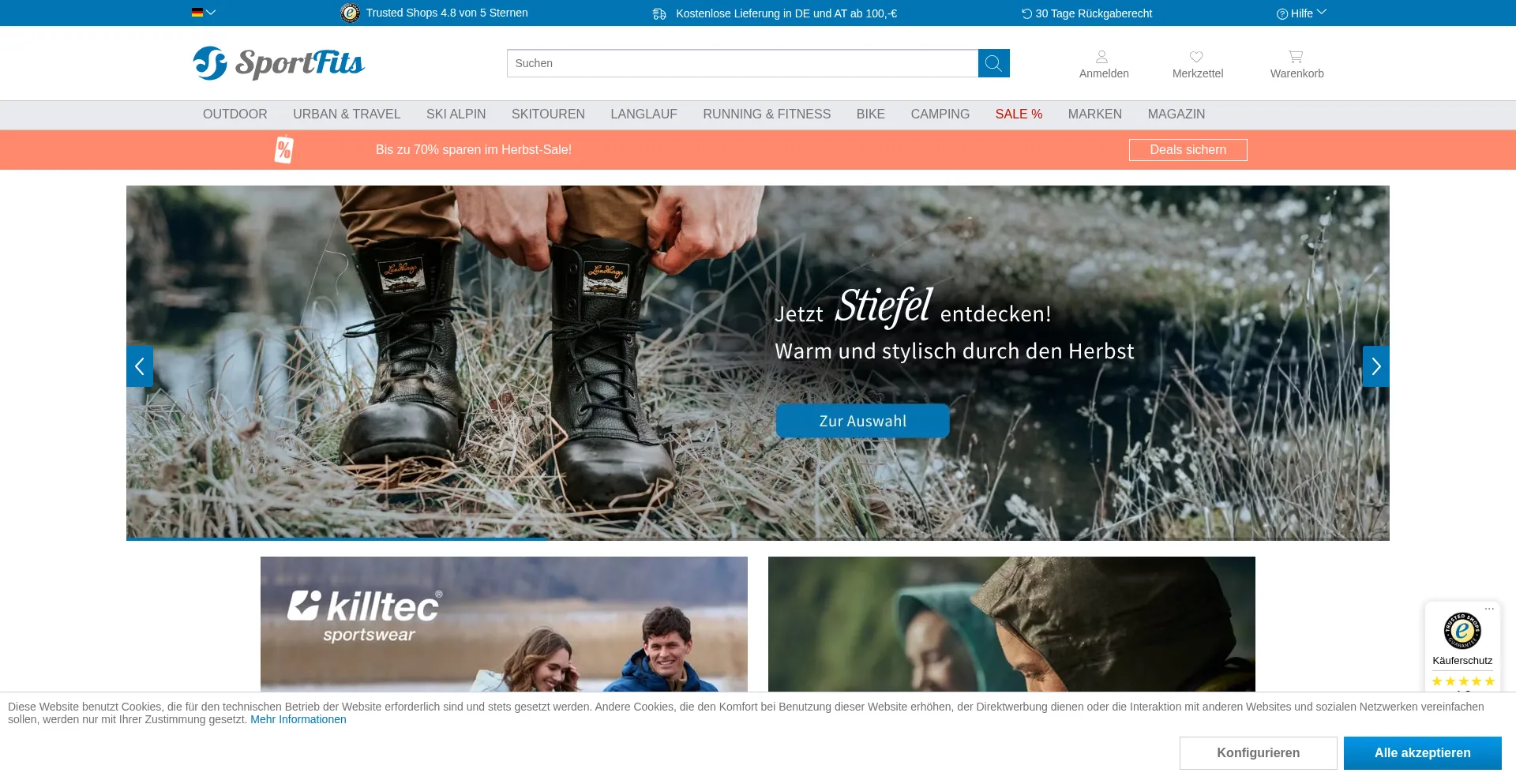Open the Anmelden account icon
This screenshot has height=784, width=1516.
pyautogui.click(x=1102, y=58)
